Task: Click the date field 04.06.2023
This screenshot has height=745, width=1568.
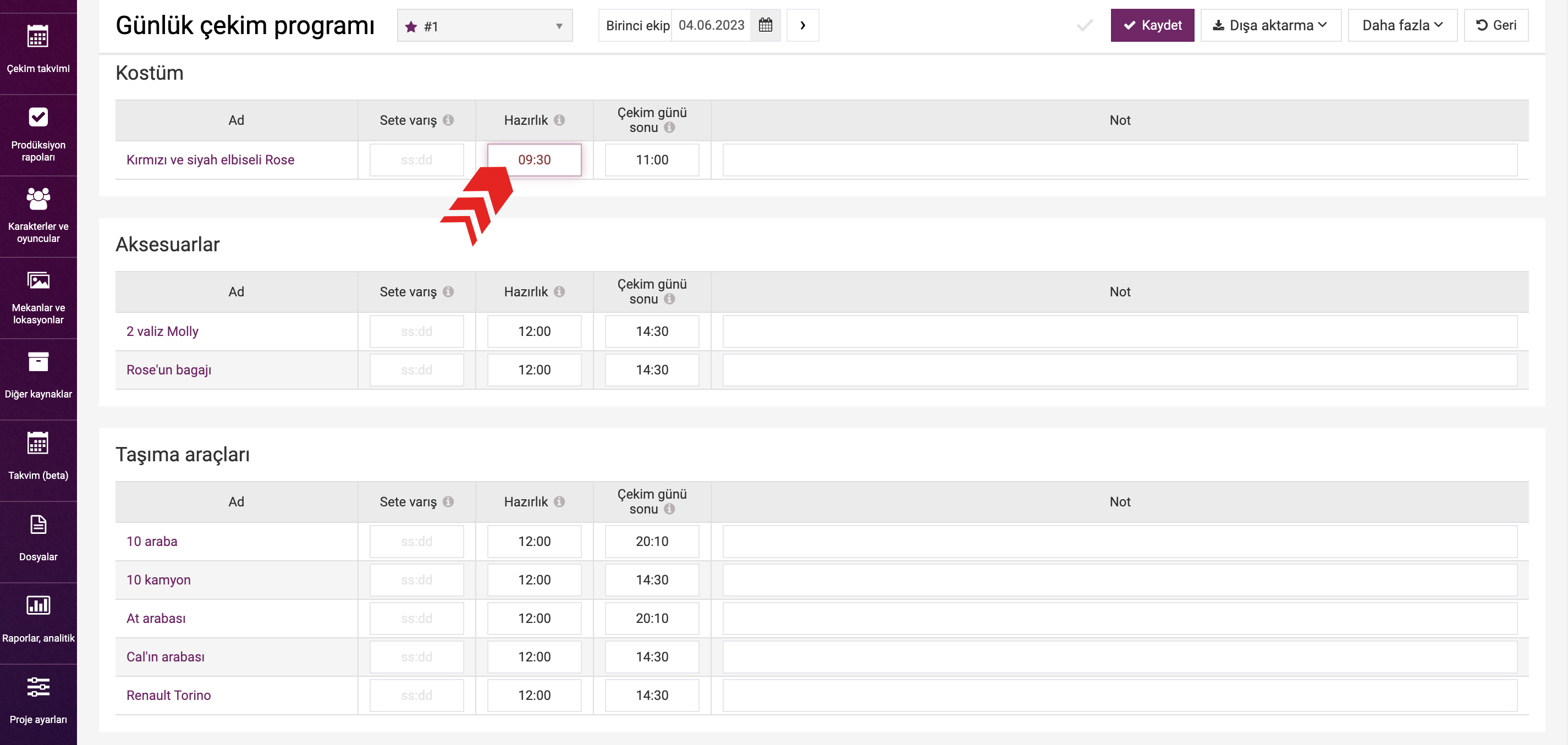Action: click(711, 25)
